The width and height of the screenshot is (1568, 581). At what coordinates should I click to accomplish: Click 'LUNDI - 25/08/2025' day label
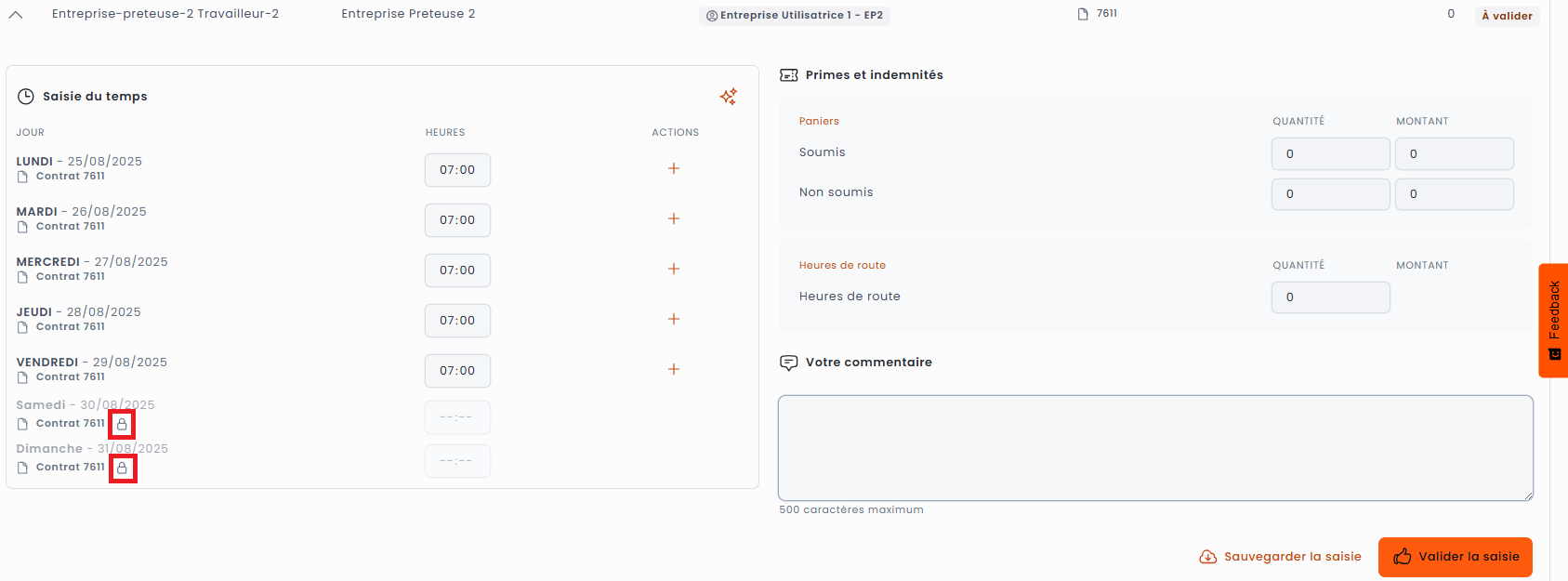point(79,162)
